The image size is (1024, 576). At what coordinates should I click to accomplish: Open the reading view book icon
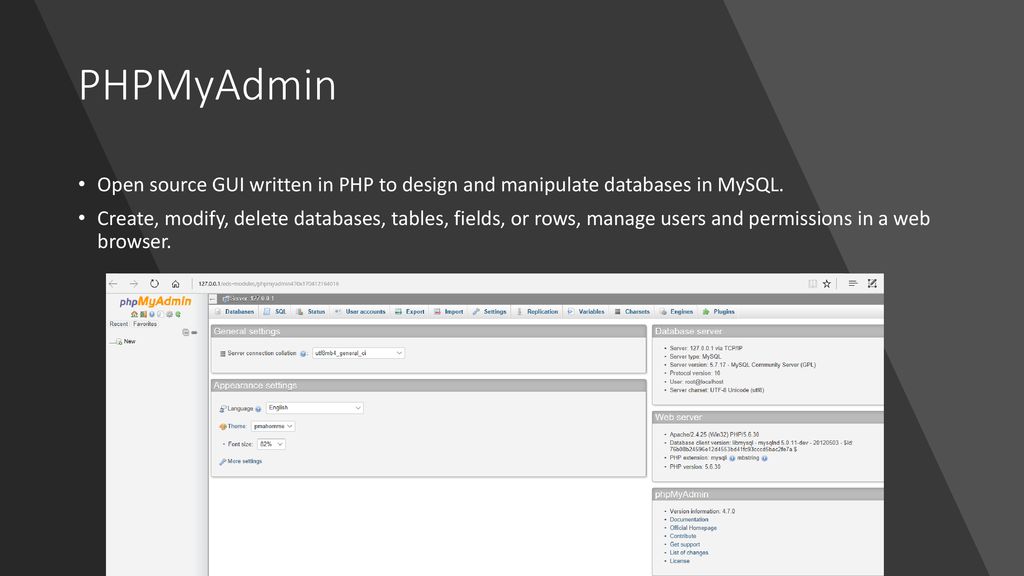pos(812,284)
